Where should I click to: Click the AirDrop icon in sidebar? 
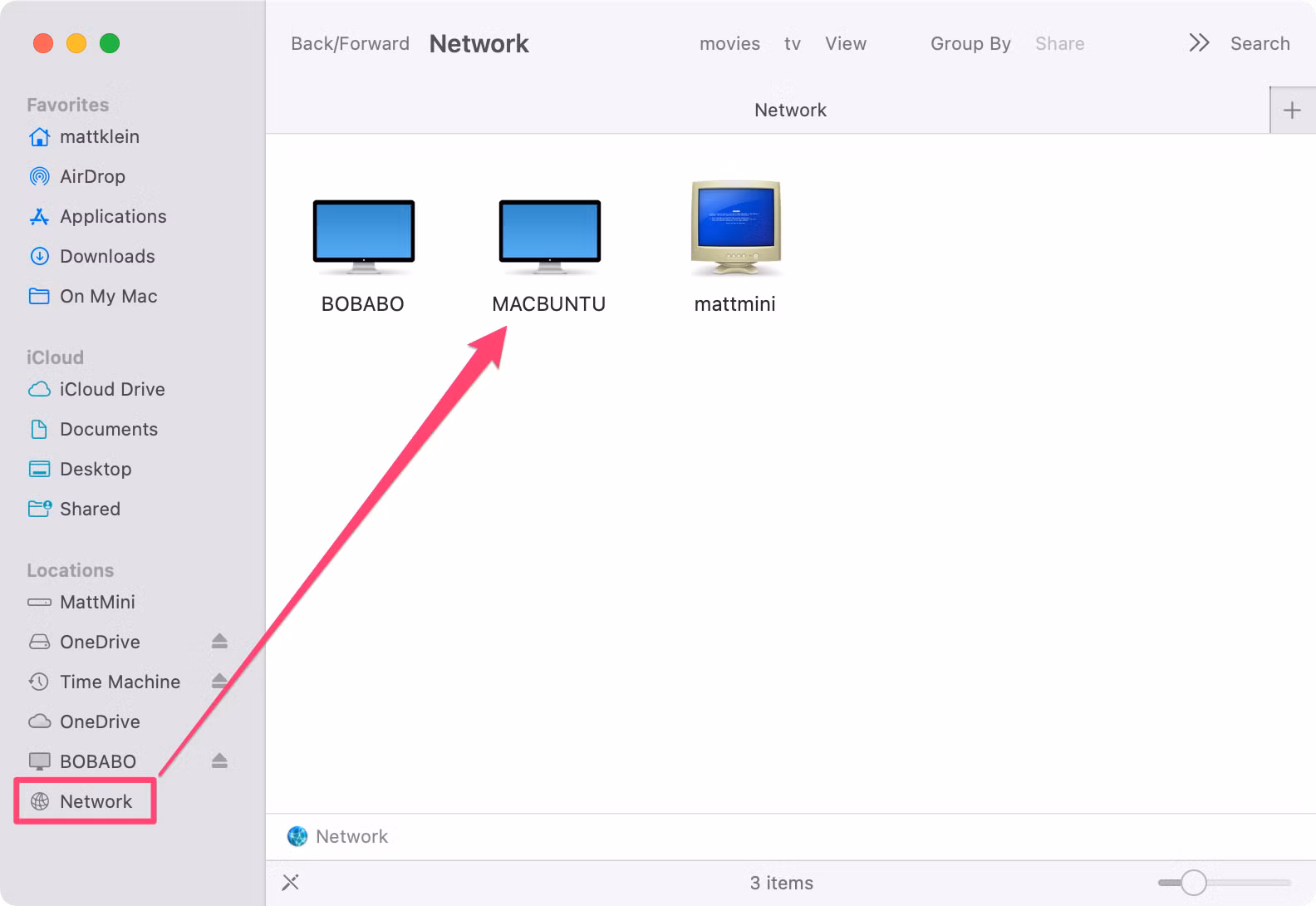pos(39,177)
